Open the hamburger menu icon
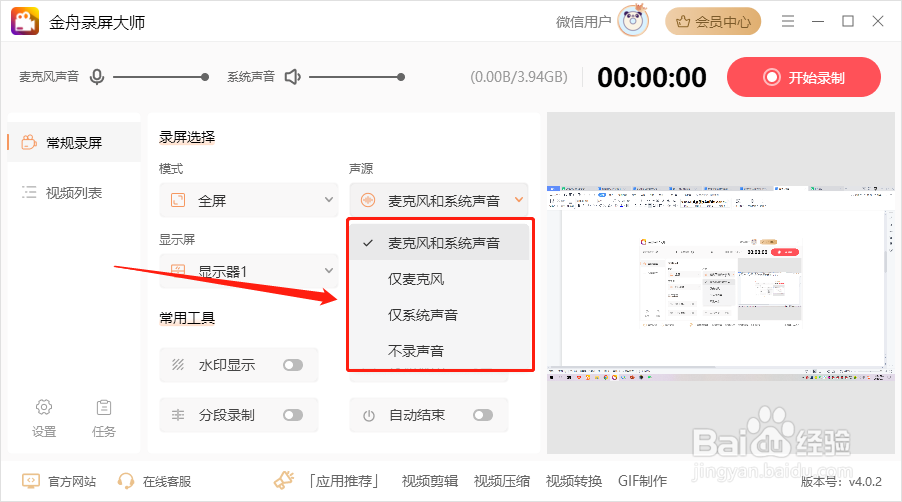This screenshot has height=502, width=902. click(788, 21)
